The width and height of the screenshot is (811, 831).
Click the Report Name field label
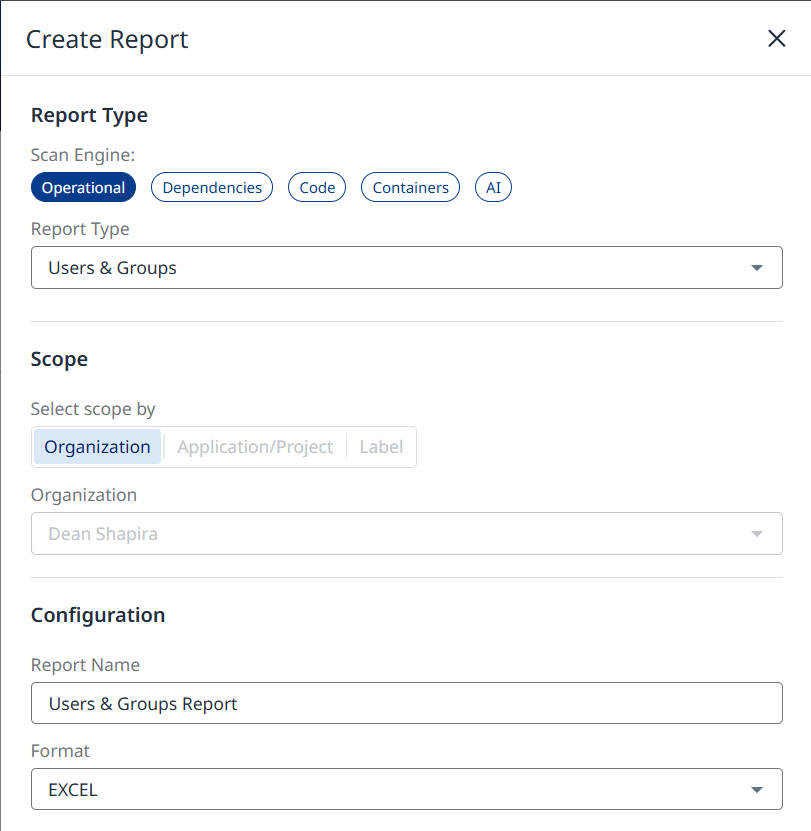point(85,665)
